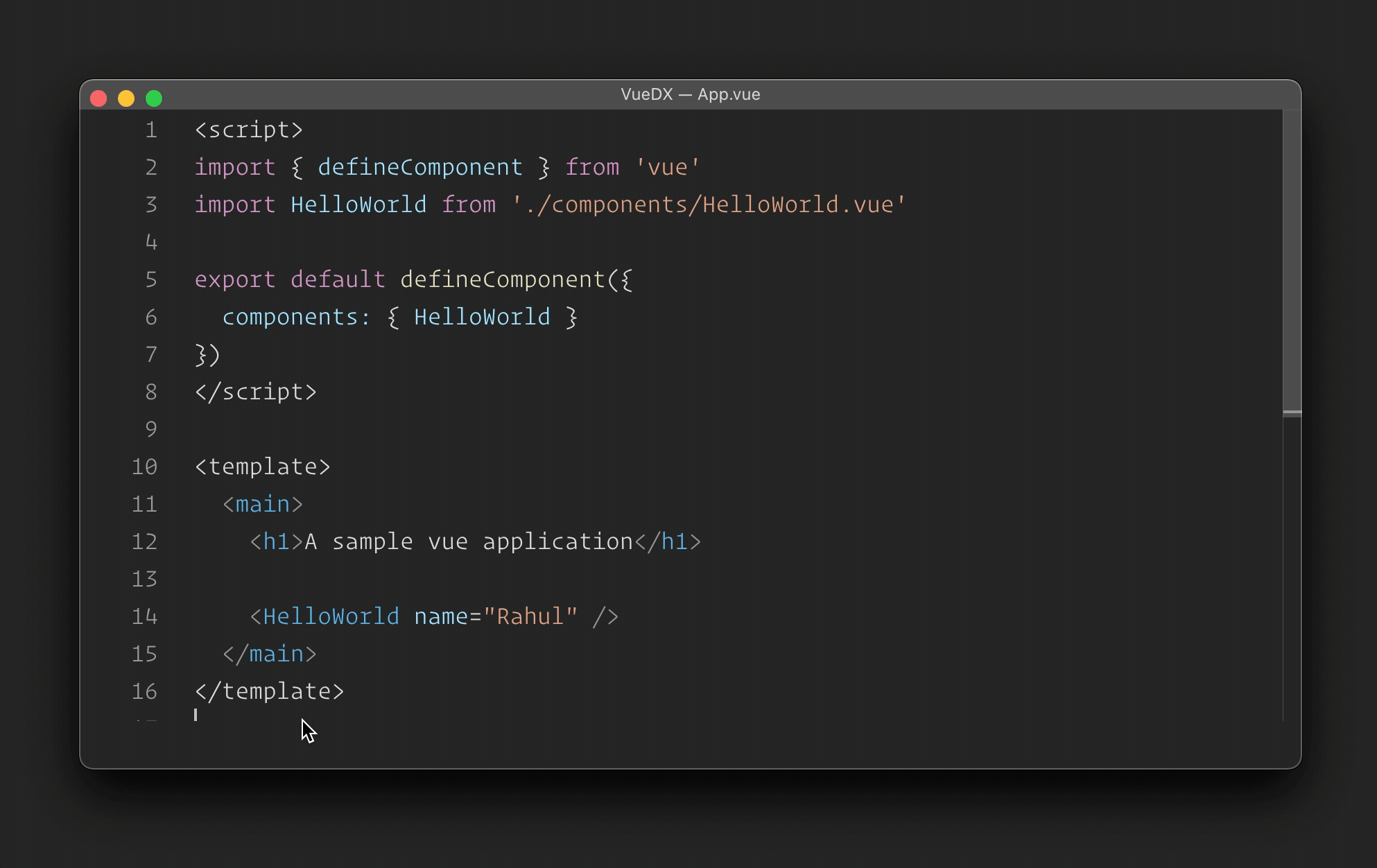Screen dimensions: 1377x868
Task: Click the closing script tag
Action: pyautogui.click(x=255, y=392)
